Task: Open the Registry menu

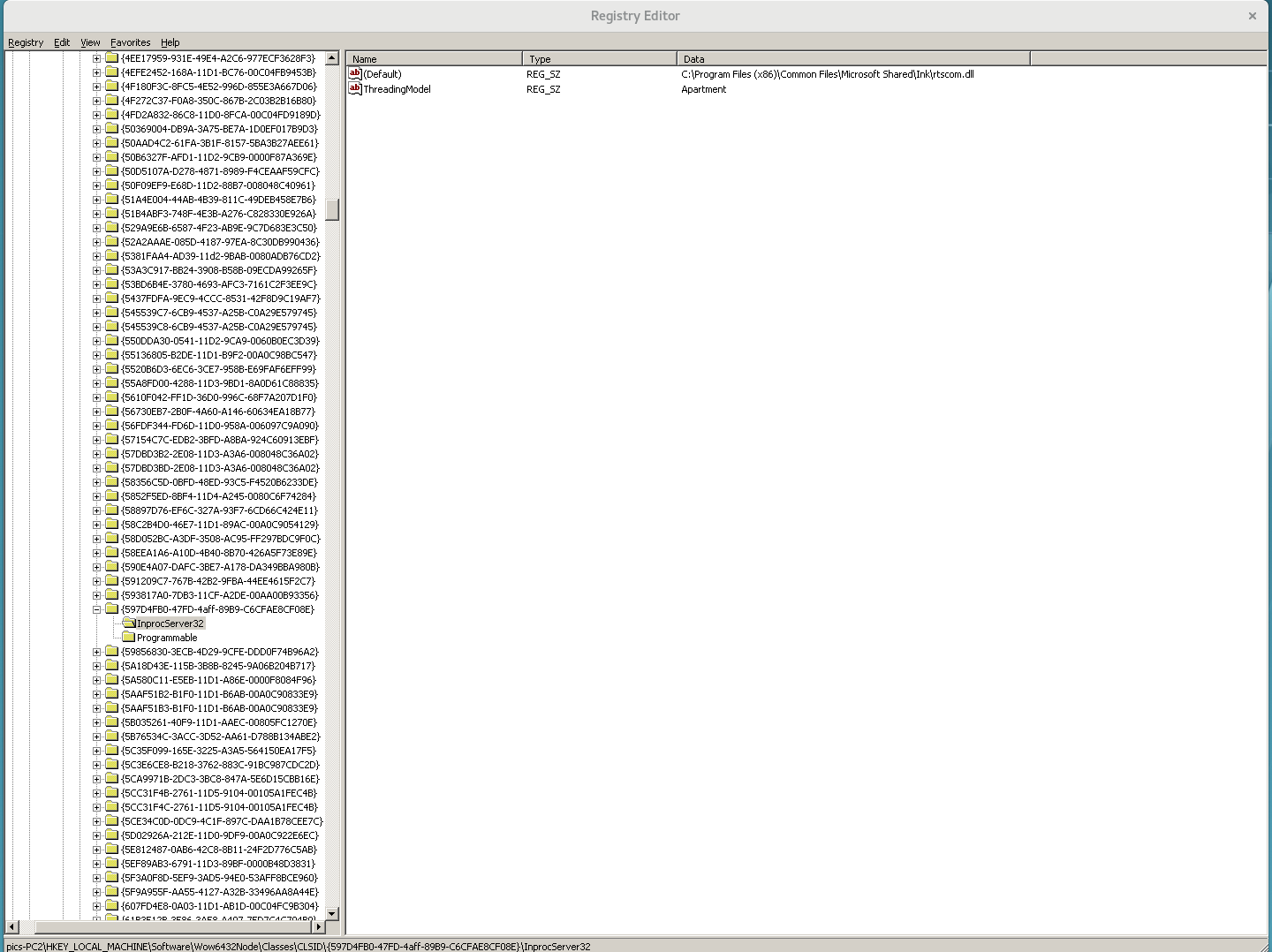Action: pos(26,42)
